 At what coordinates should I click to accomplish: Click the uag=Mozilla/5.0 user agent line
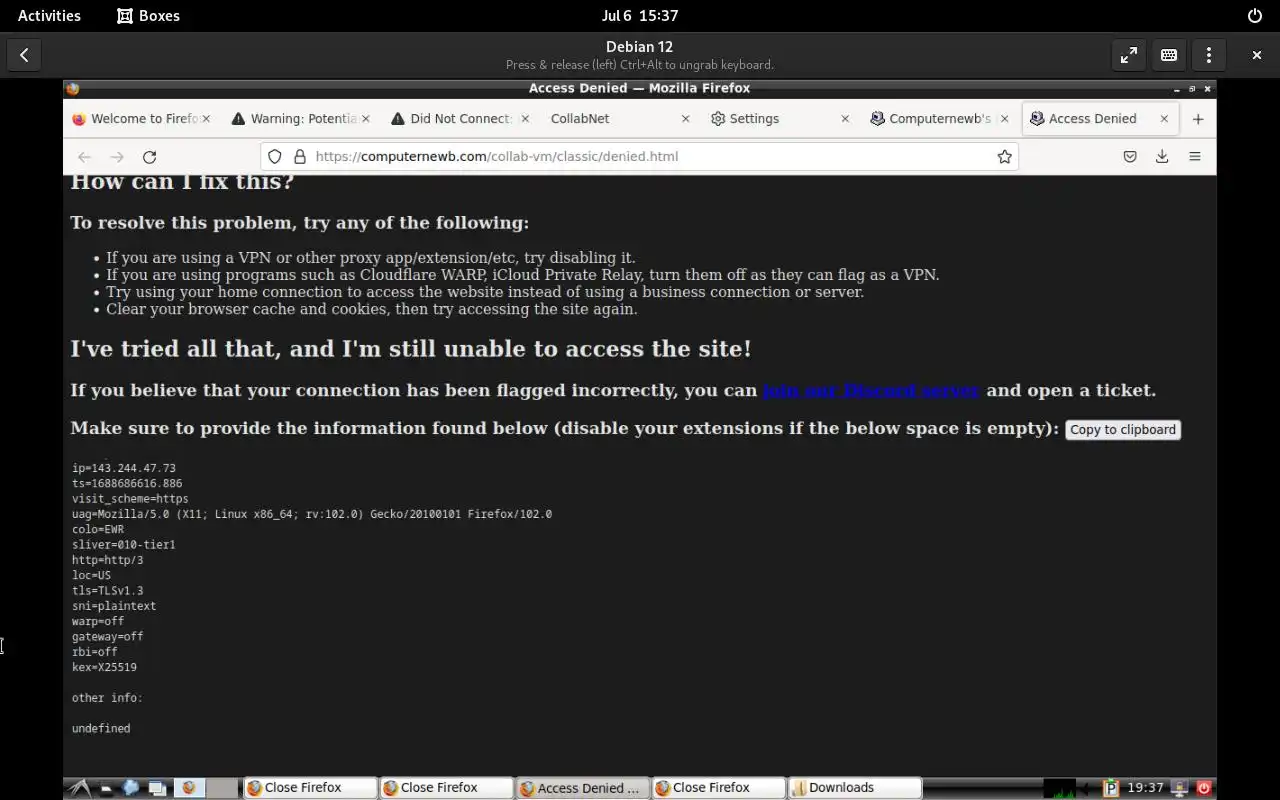312,514
